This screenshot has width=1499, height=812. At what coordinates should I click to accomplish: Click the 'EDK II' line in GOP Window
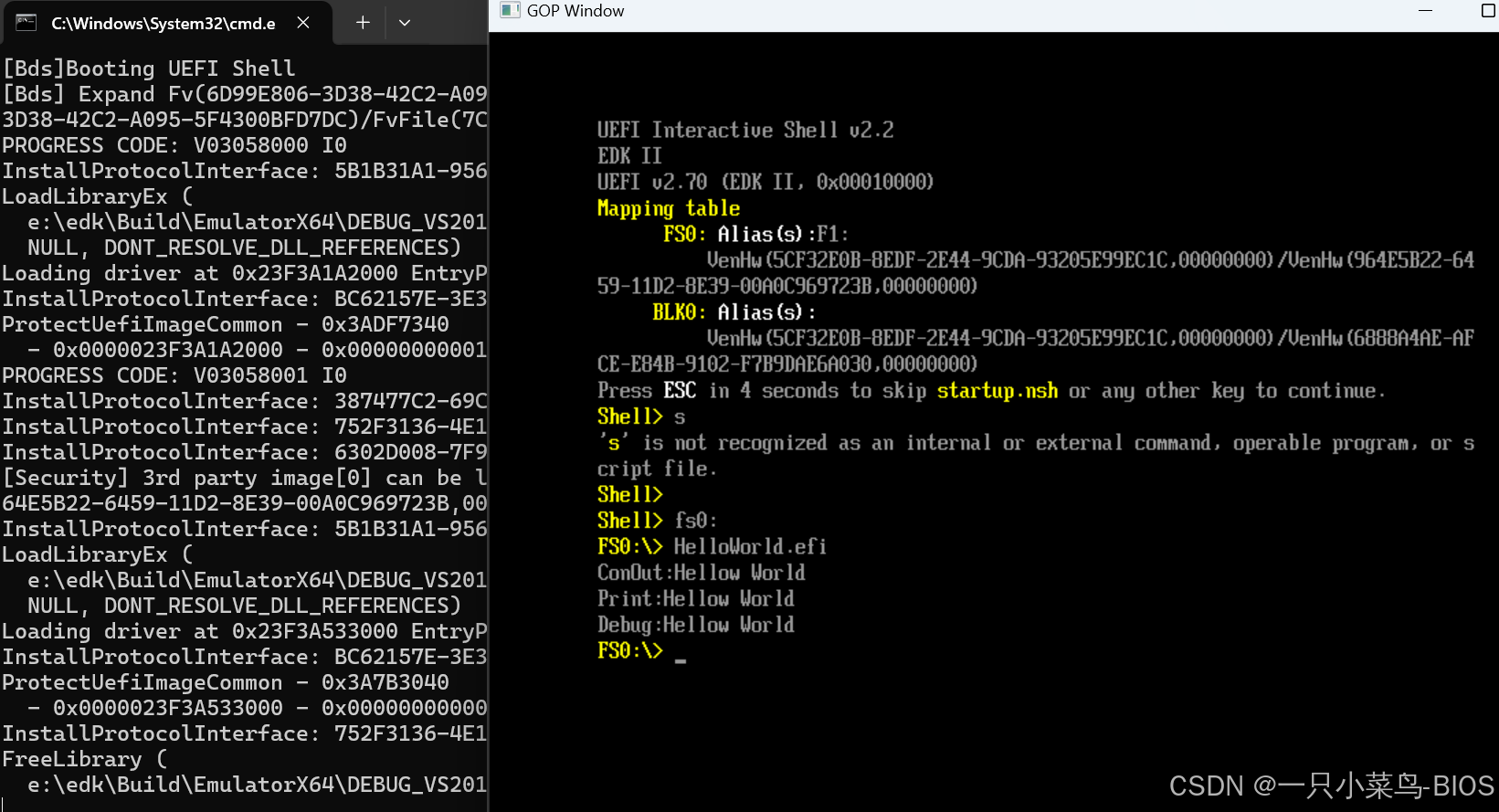[629, 156]
